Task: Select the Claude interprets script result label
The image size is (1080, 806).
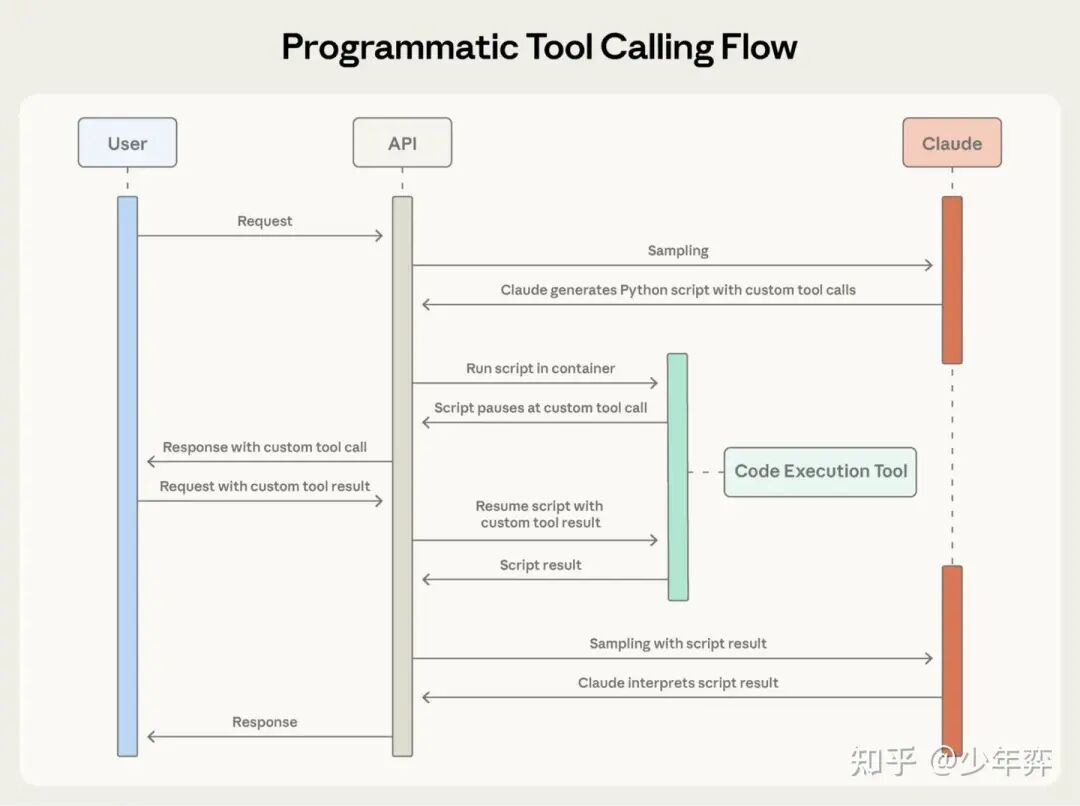Action: [x=677, y=683]
